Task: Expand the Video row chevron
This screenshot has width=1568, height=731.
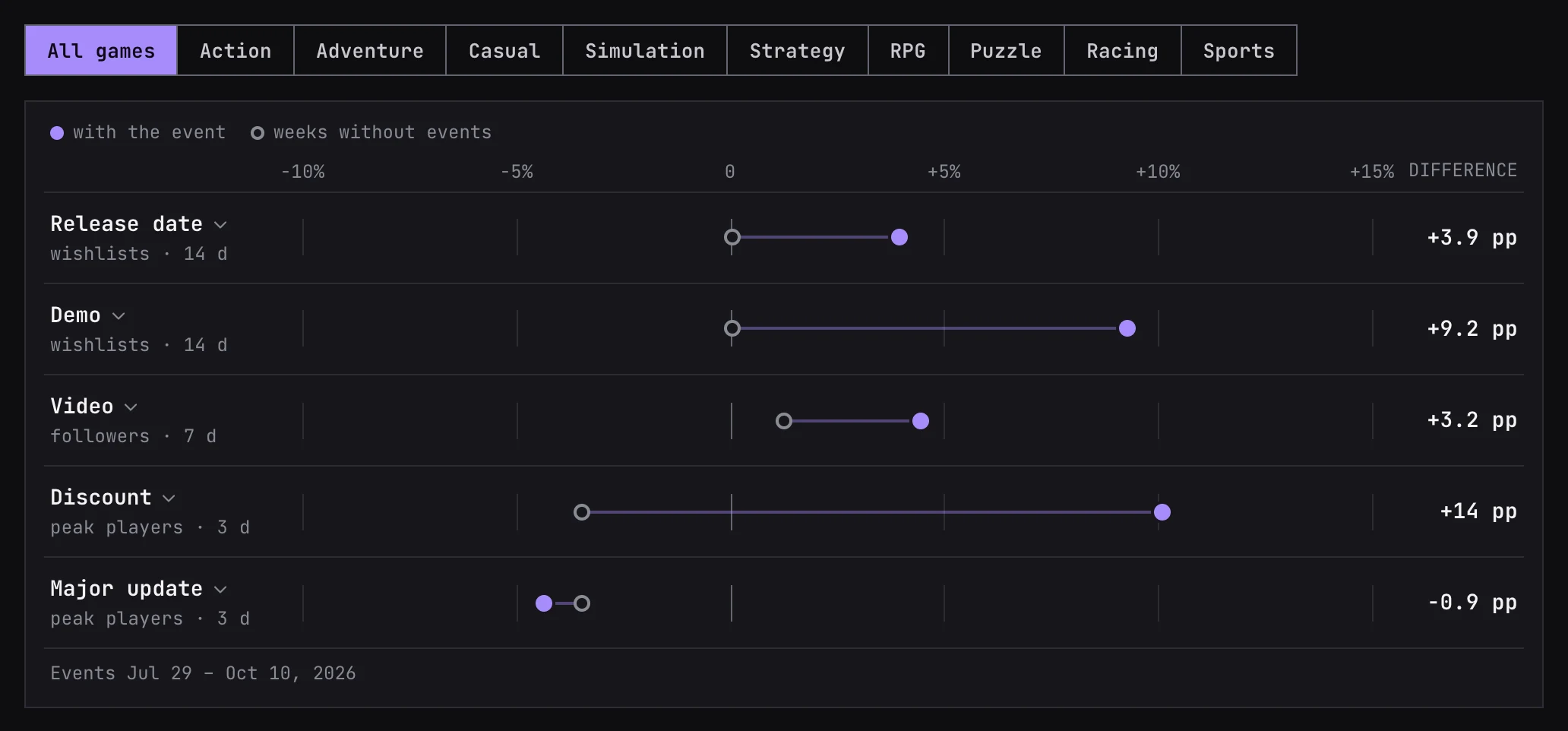Action: tap(131, 407)
